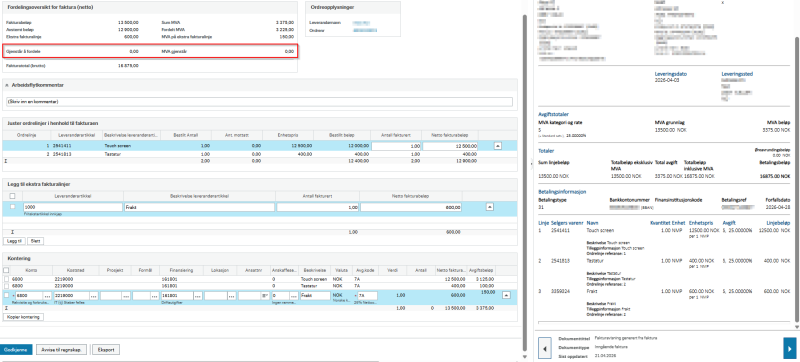800x362 pixels.
Task: Edit the Frakt description field in extra lines
Action: point(199,208)
